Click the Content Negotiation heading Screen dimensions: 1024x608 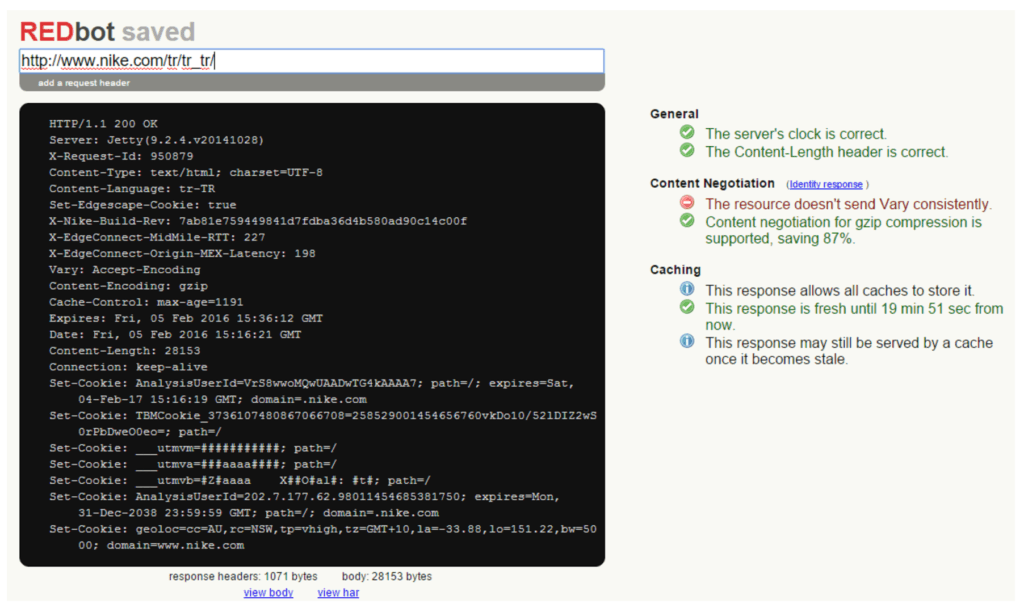(712, 184)
